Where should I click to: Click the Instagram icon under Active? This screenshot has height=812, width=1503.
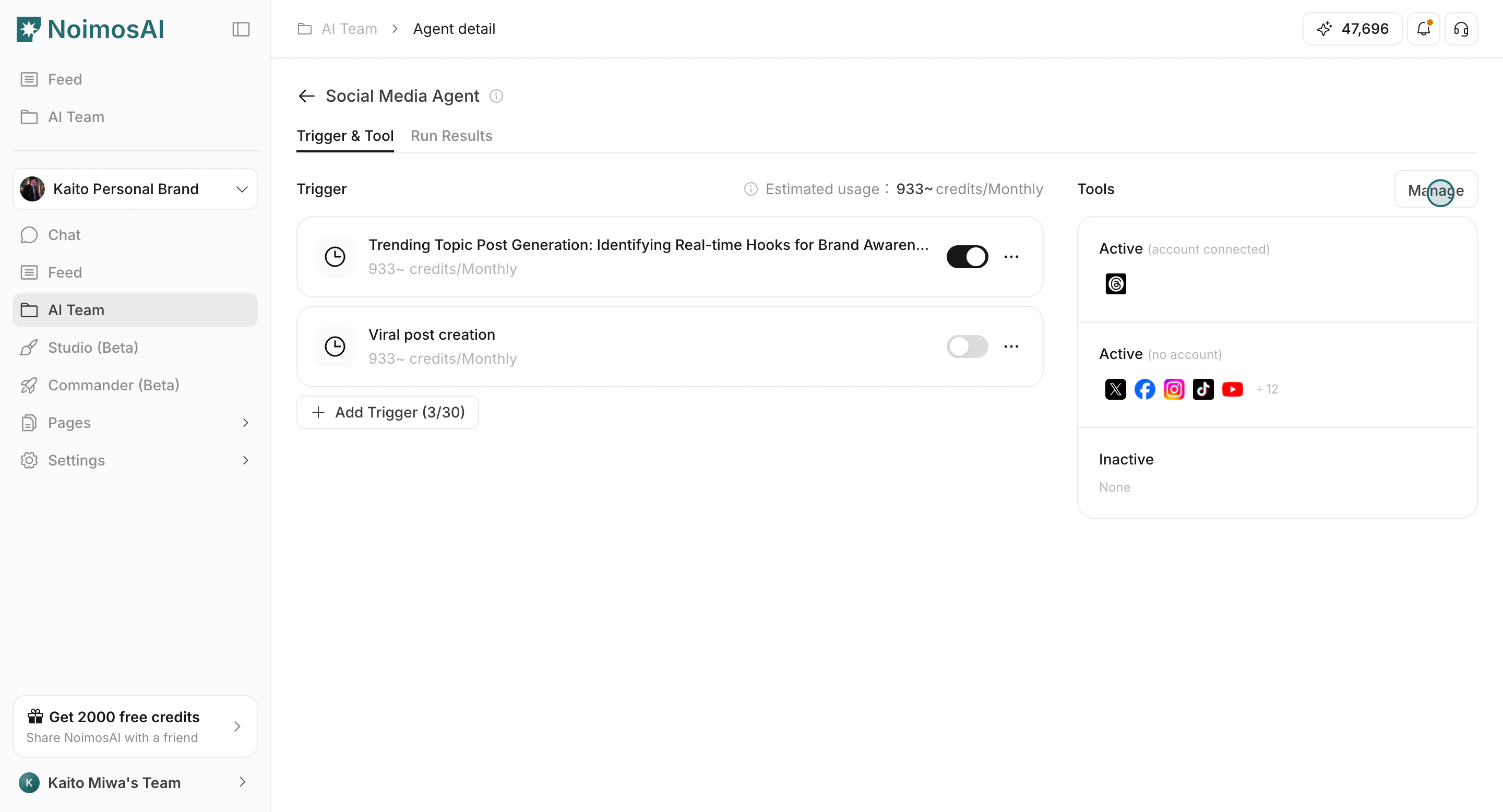tap(1174, 389)
